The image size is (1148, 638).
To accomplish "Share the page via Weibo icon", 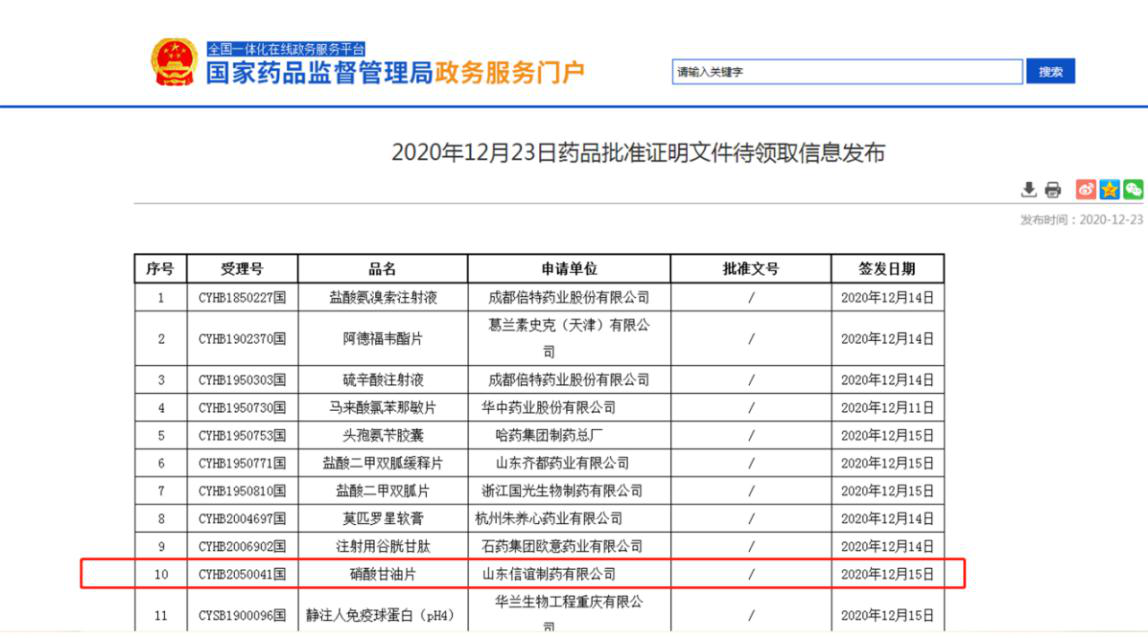I will (x=1086, y=189).
